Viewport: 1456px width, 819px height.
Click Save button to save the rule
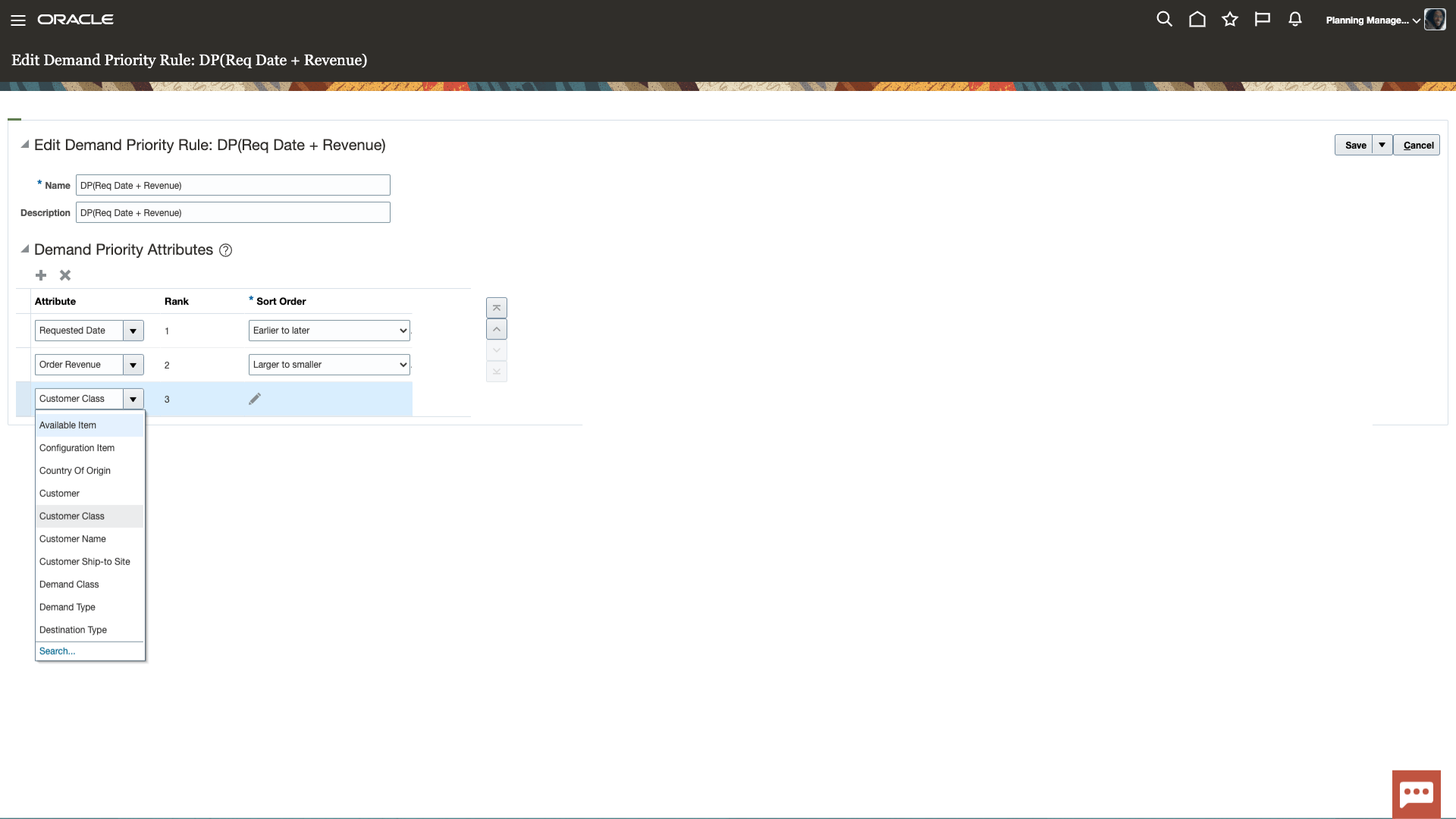pyautogui.click(x=1355, y=144)
